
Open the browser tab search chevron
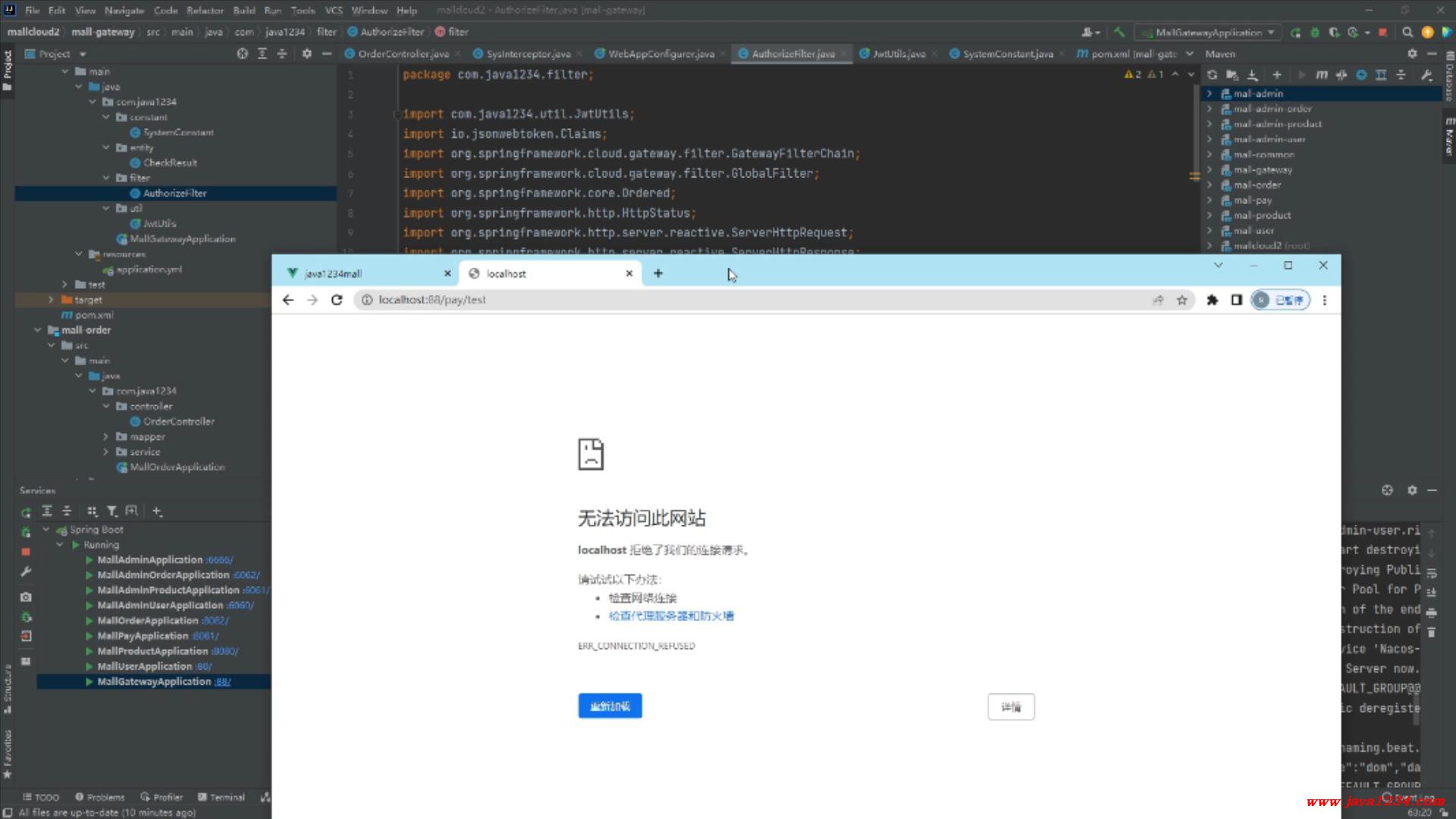coord(1218,265)
